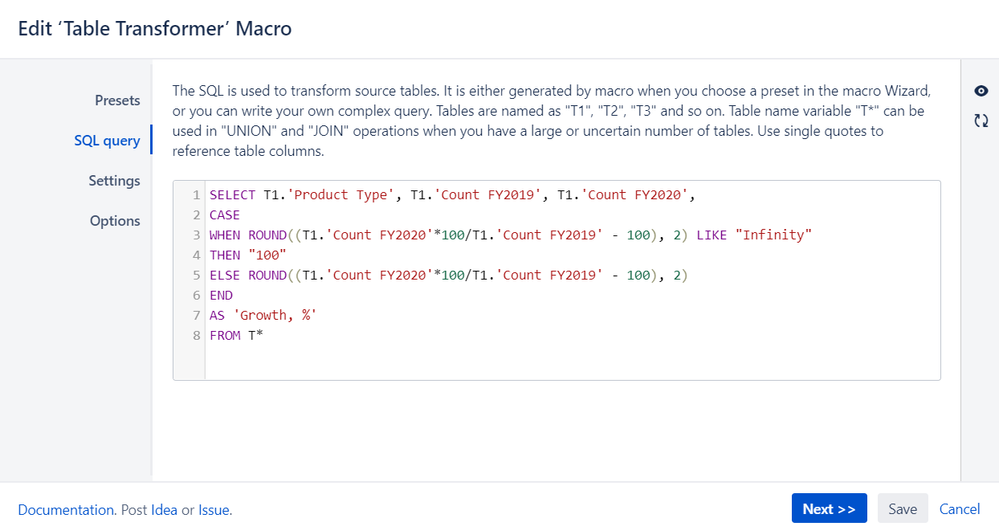999x531 pixels.
Task: Click the 'Growth, %' alias text
Action: (274, 315)
